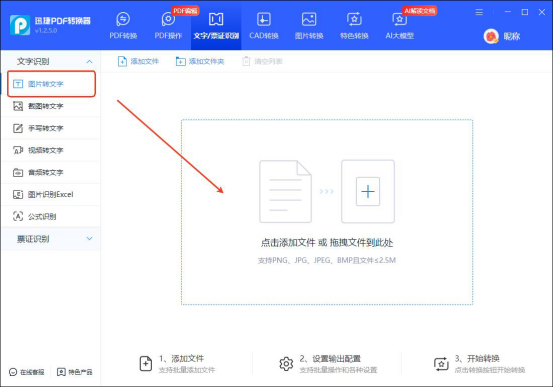This screenshot has height=388, width=554.
Task: Open the hamburger menu in title bar
Action: (x=479, y=12)
